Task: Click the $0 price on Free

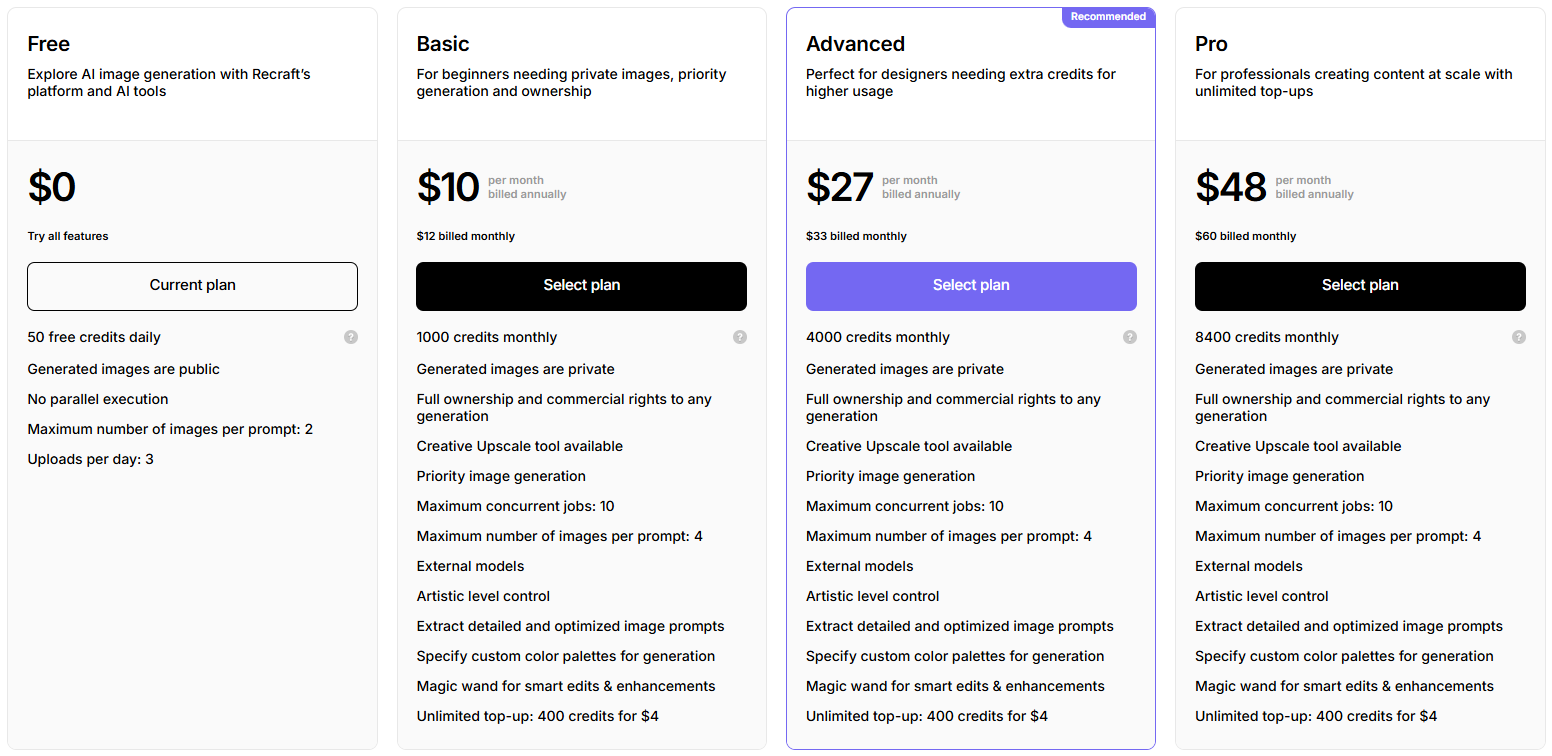Action: (x=52, y=188)
